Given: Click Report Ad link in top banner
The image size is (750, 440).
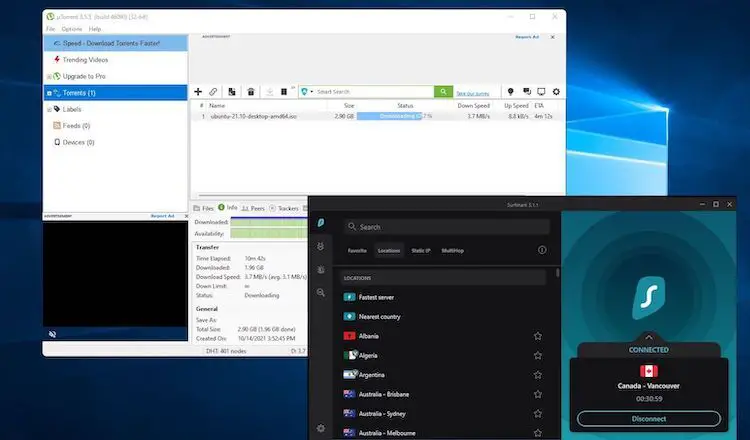Looking at the screenshot, I should 527,37.
